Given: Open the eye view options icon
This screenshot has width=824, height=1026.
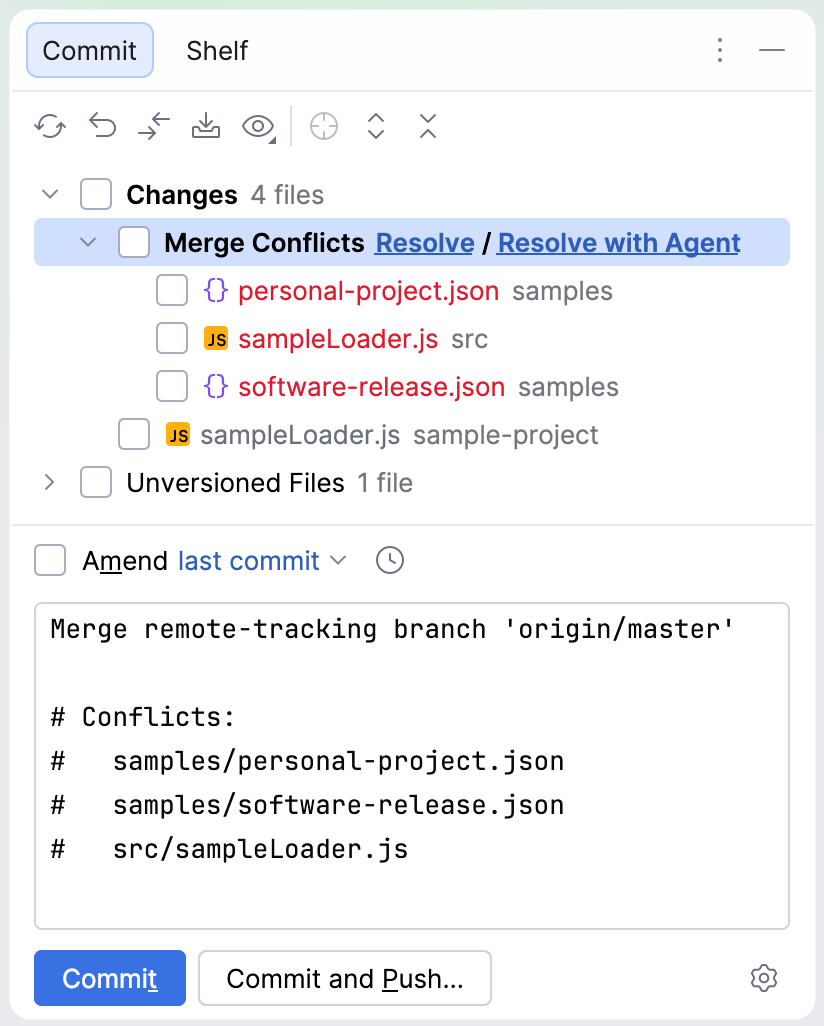Looking at the screenshot, I should tap(259, 126).
